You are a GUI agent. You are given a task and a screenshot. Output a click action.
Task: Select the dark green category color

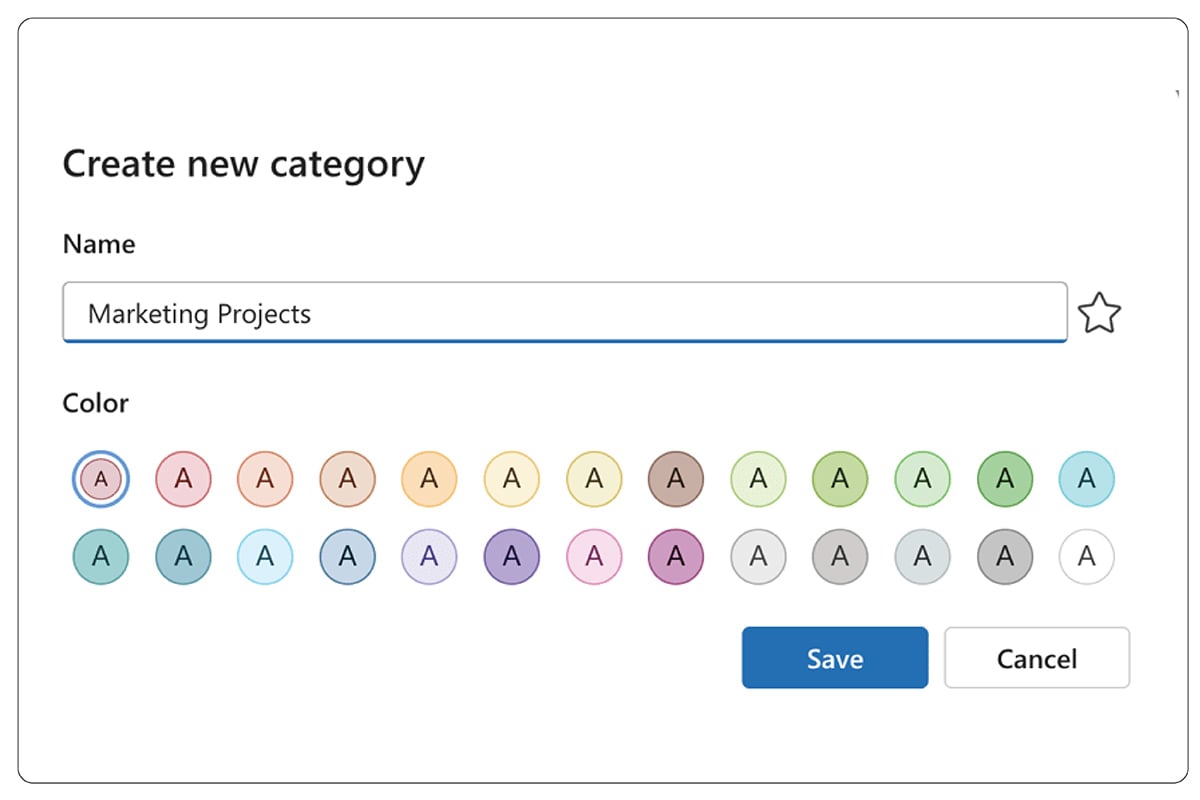click(x=1004, y=479)
